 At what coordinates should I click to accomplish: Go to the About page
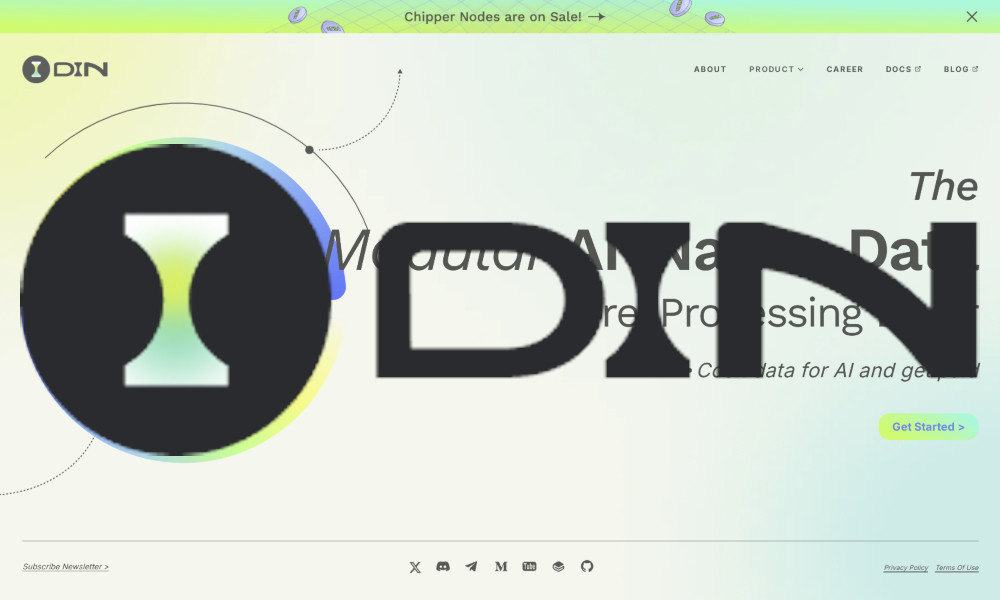(710, 69)
